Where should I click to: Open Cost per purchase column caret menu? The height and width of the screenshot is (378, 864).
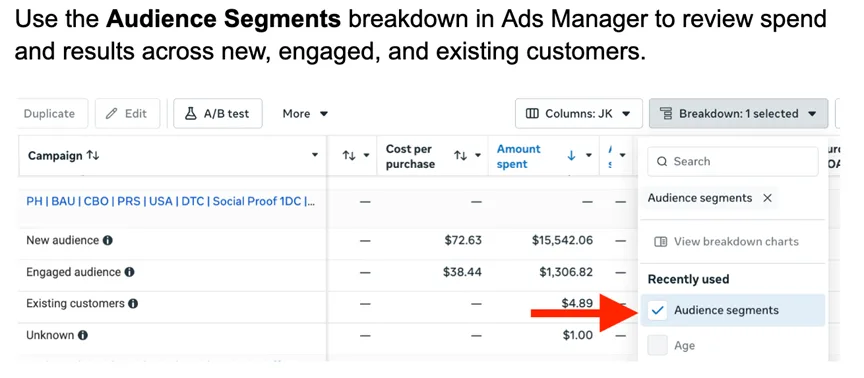478,156
